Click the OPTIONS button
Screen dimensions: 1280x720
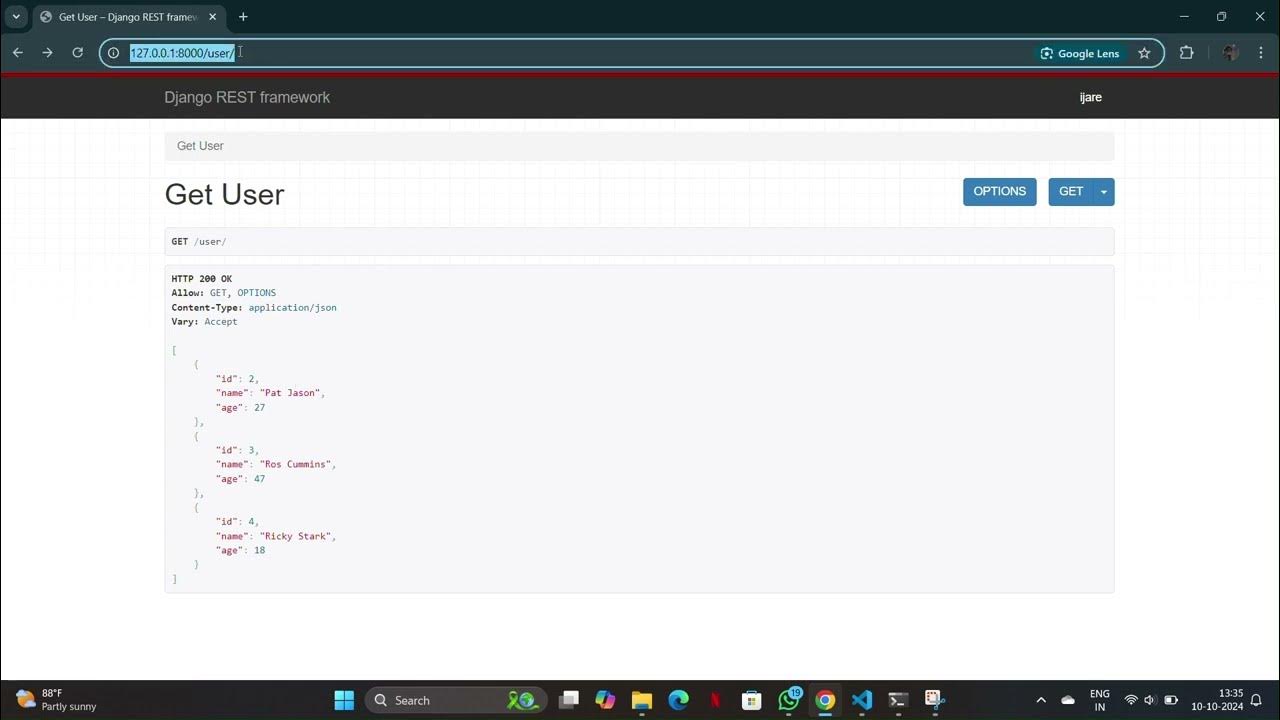tap(999, 192)
